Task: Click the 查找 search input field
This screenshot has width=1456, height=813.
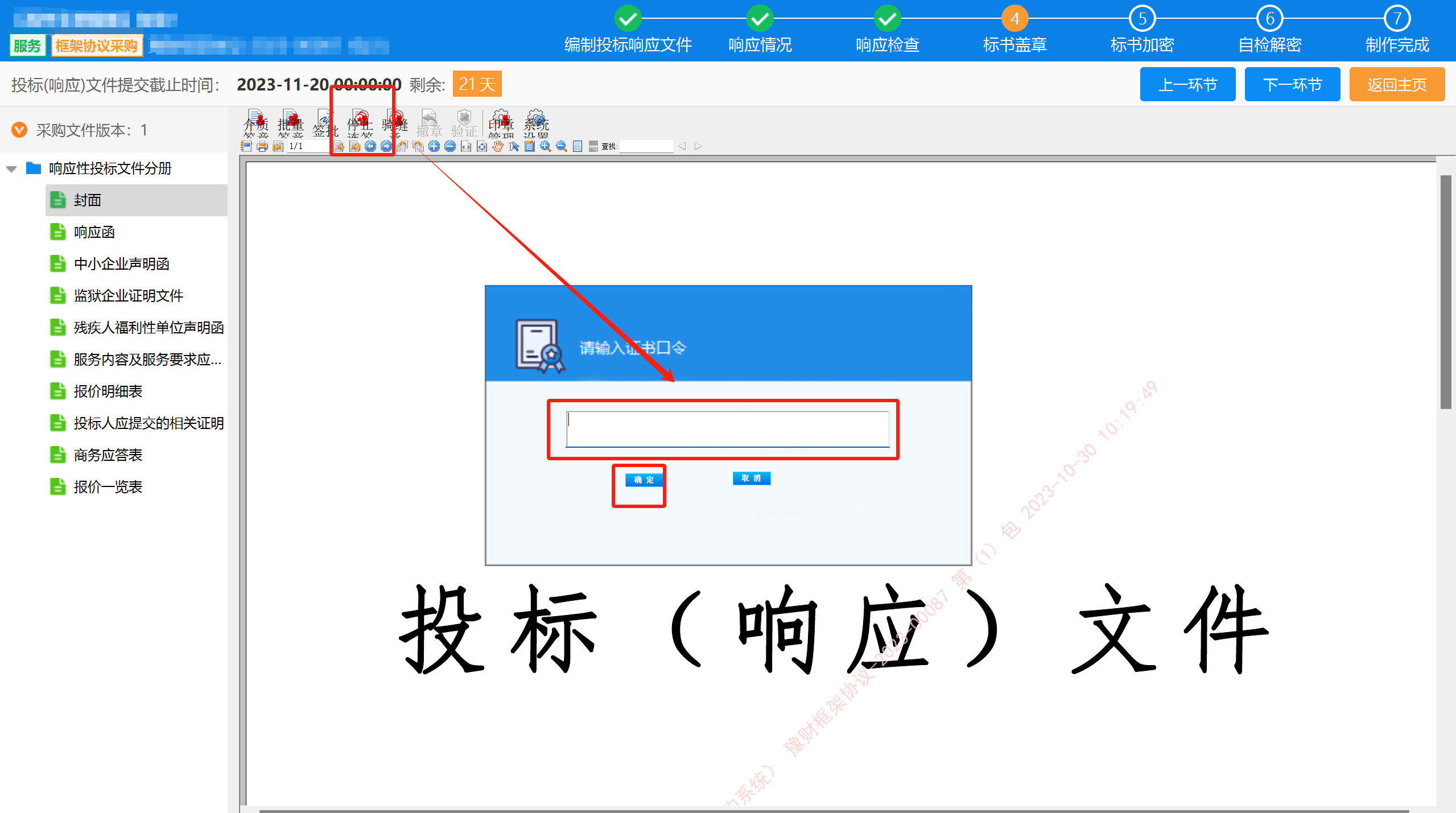Action: (646, 146)
